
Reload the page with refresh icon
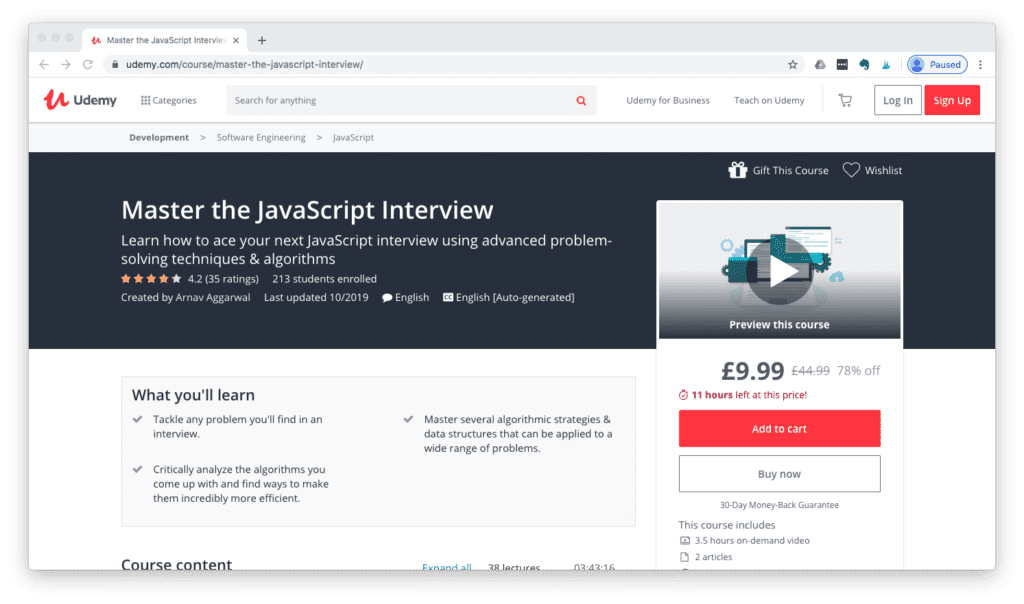[x=88, y=65]
